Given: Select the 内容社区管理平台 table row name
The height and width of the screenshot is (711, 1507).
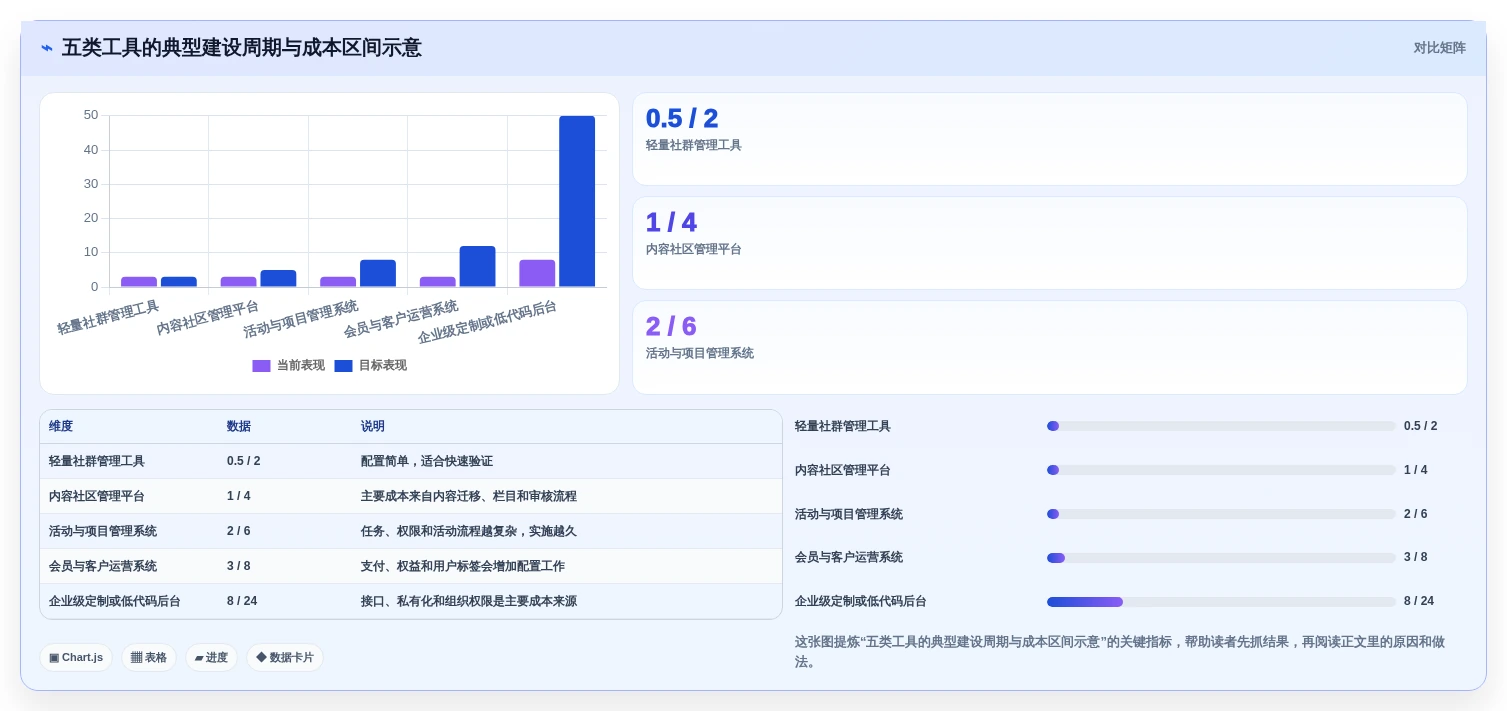Looking at the screenshot, I should 97,496.
